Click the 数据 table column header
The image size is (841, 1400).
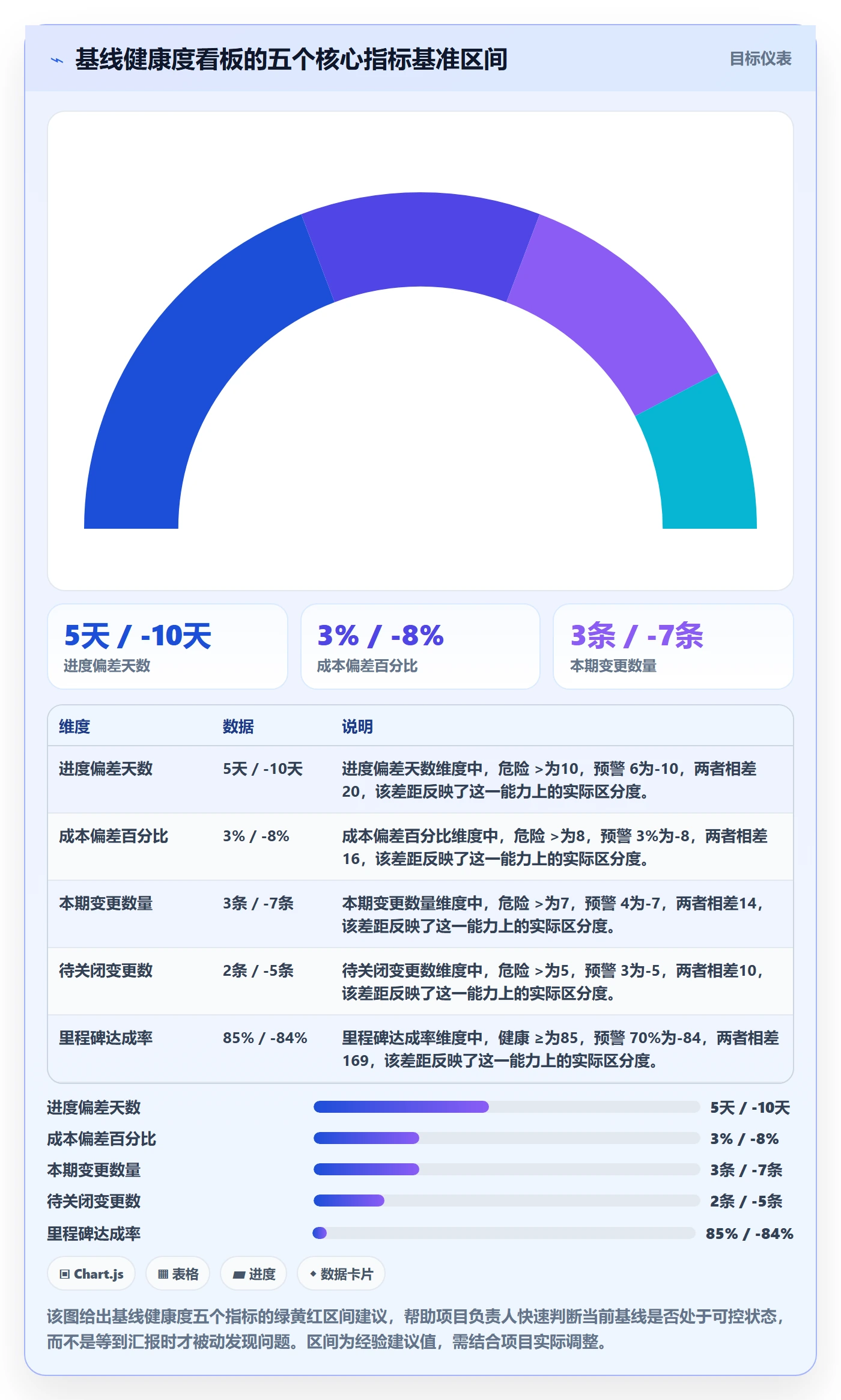pos(238,726)
